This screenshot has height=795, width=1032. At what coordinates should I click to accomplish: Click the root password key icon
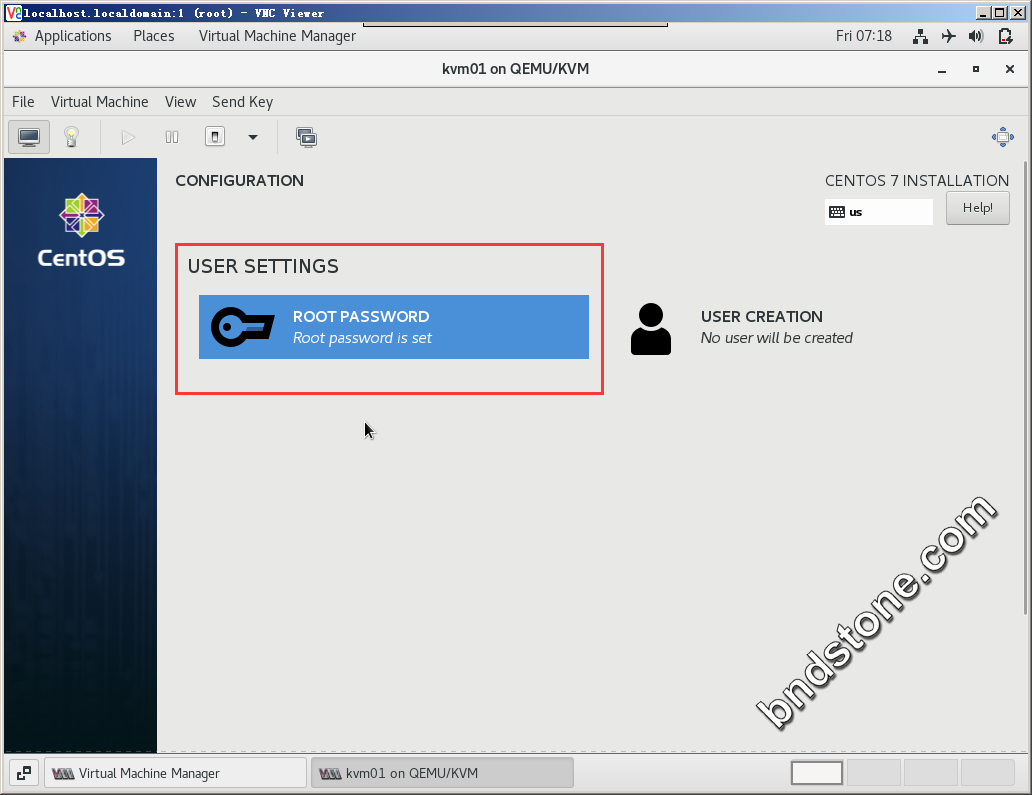coord(243,327)
